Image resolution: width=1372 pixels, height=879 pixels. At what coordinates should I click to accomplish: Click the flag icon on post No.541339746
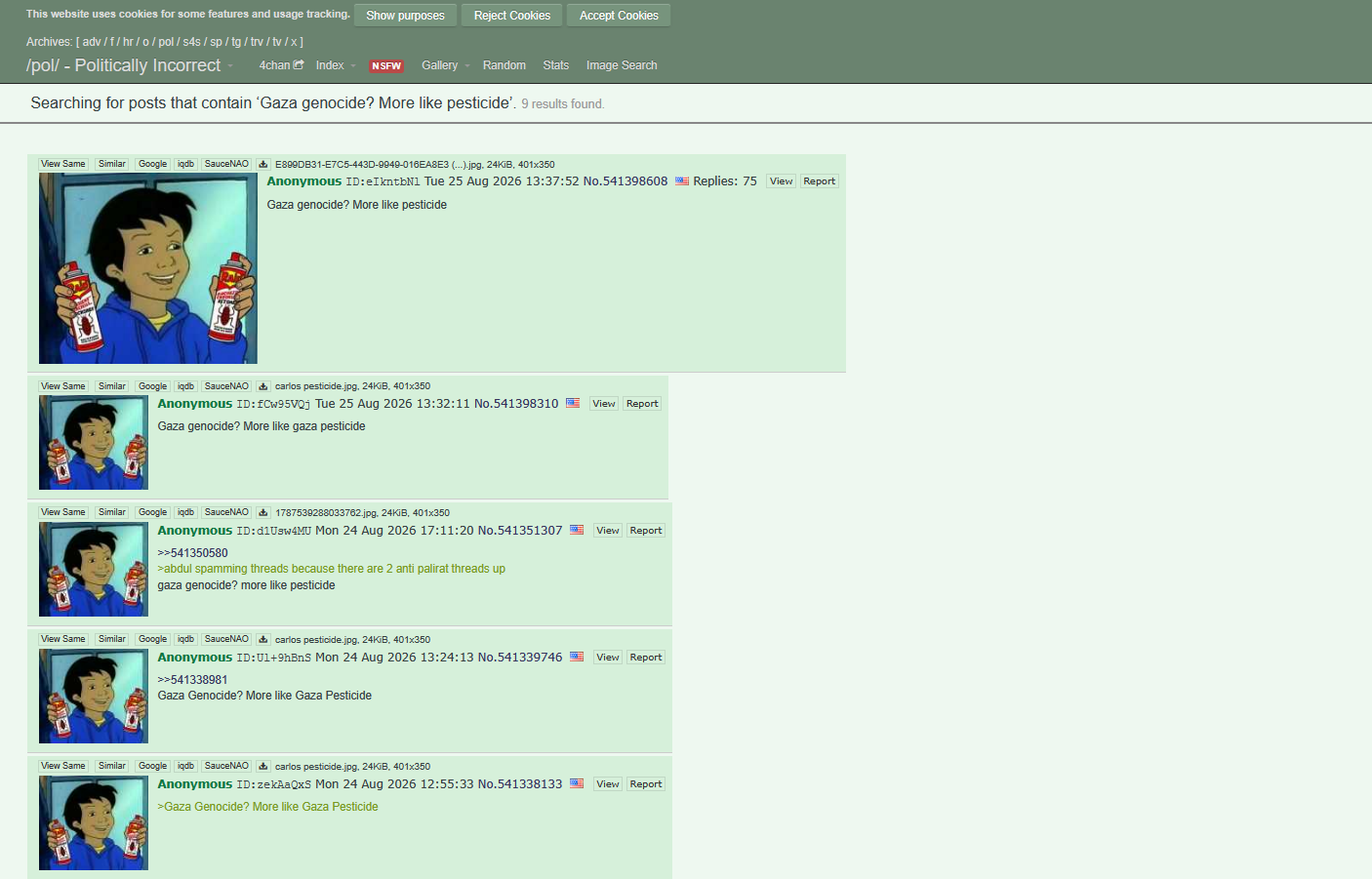point(577,657)
